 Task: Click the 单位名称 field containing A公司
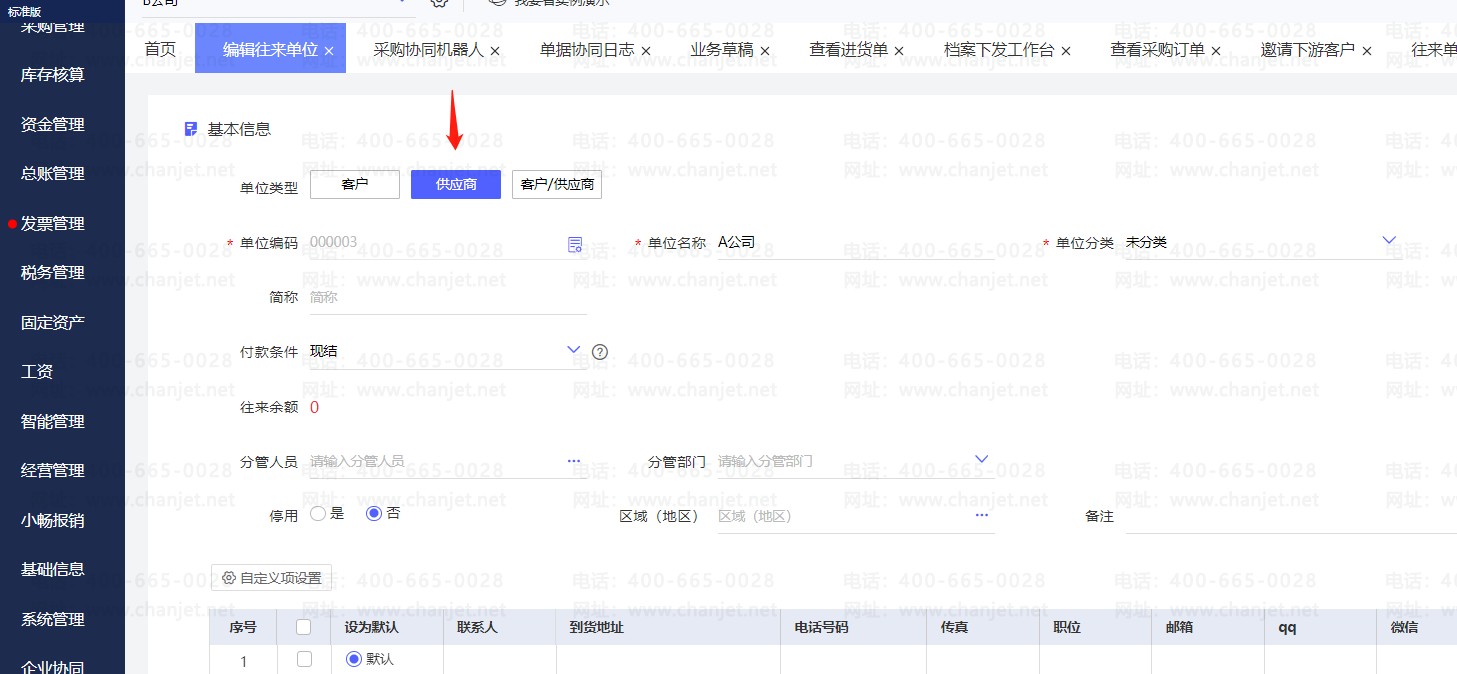pyautogui.click(x=856, y=243)
